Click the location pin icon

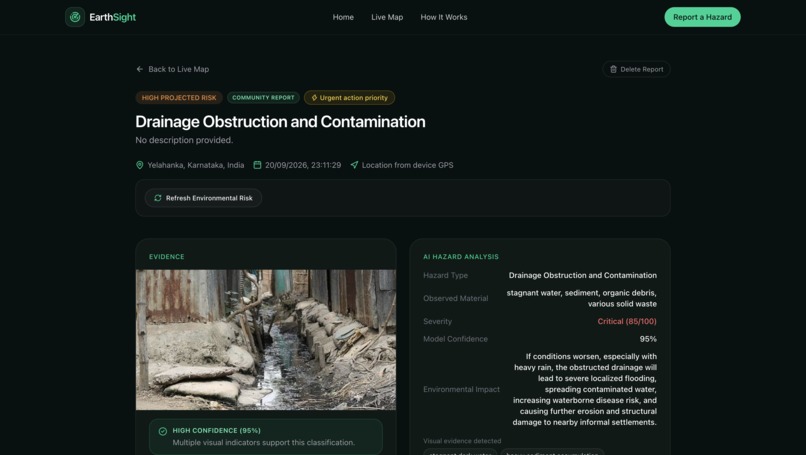pos(139,165)
